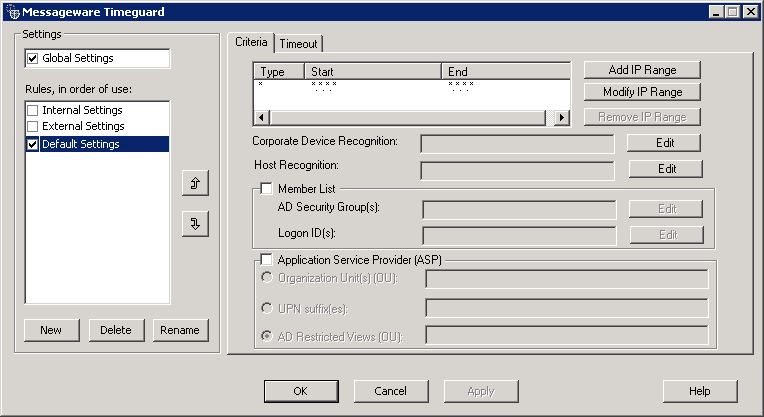
Task: Enable Application Service Provider (ASP) checkbox
Action: point(267,259)
